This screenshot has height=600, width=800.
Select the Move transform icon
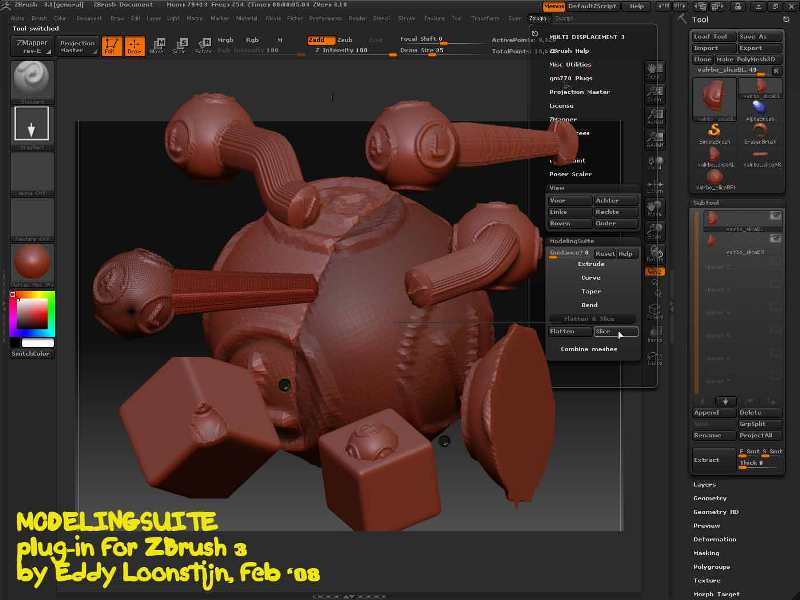tap(158, 45)
